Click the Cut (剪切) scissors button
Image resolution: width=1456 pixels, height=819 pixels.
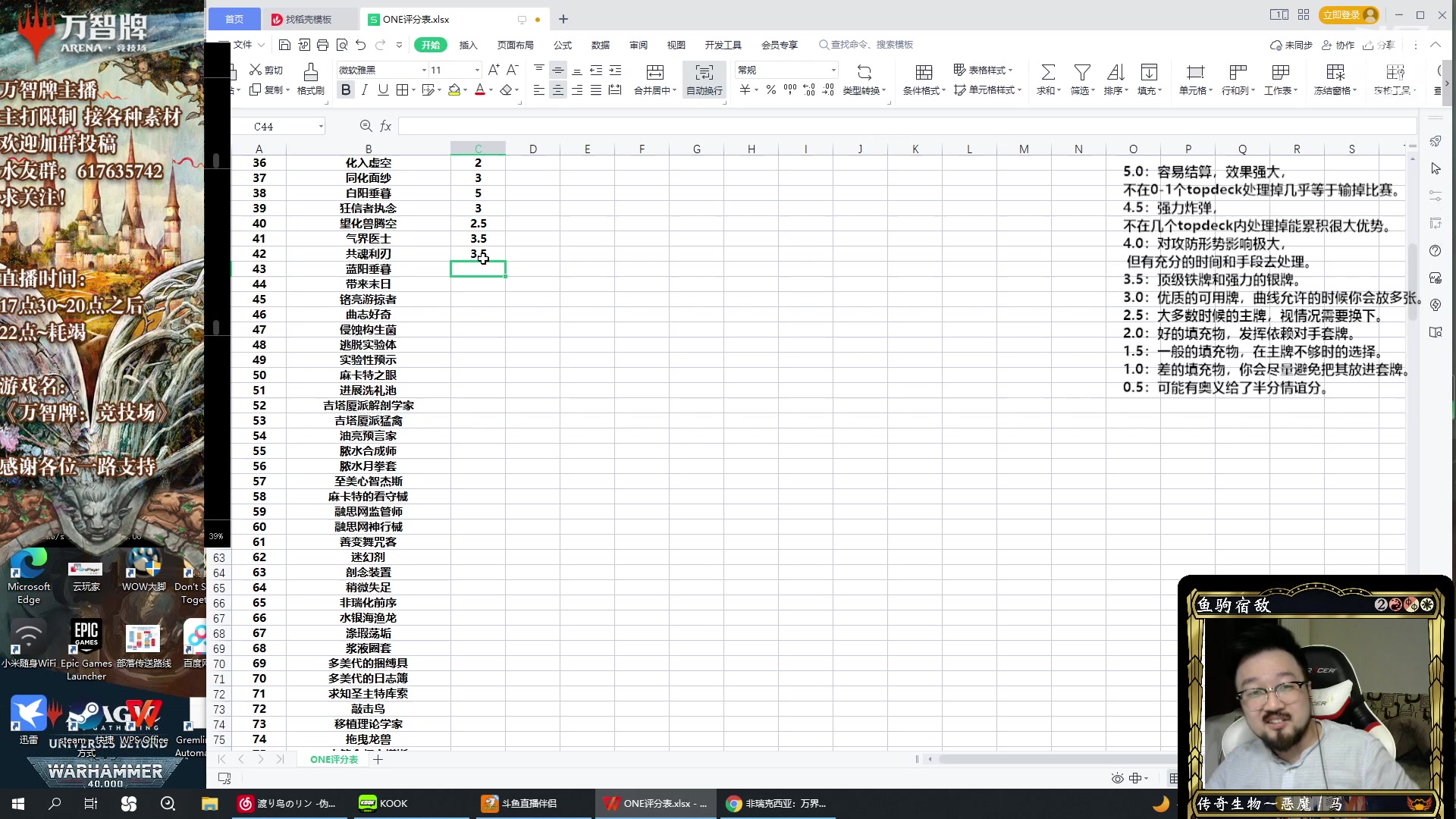pyautogui.click(x=266, y=70)
